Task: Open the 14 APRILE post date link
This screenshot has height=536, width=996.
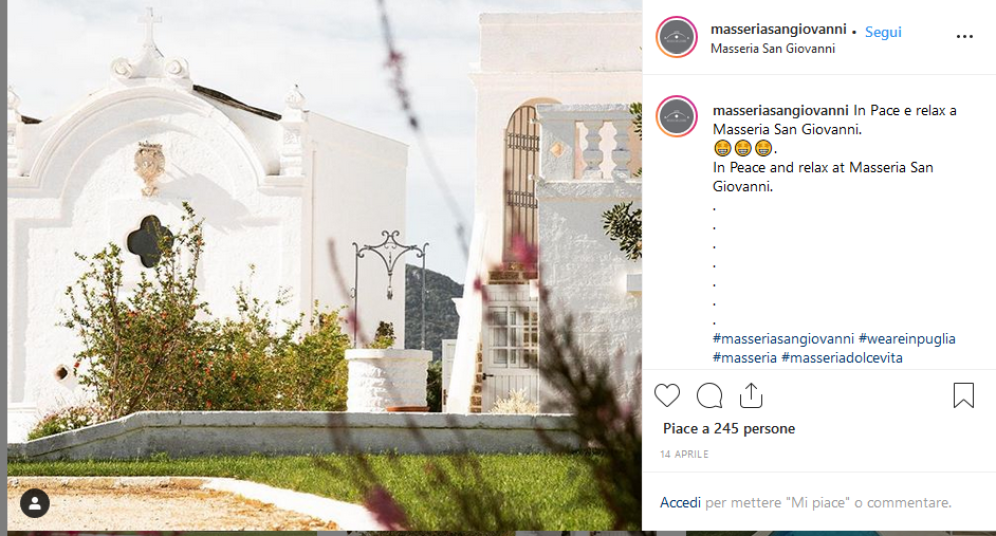Action: point(684,454)
